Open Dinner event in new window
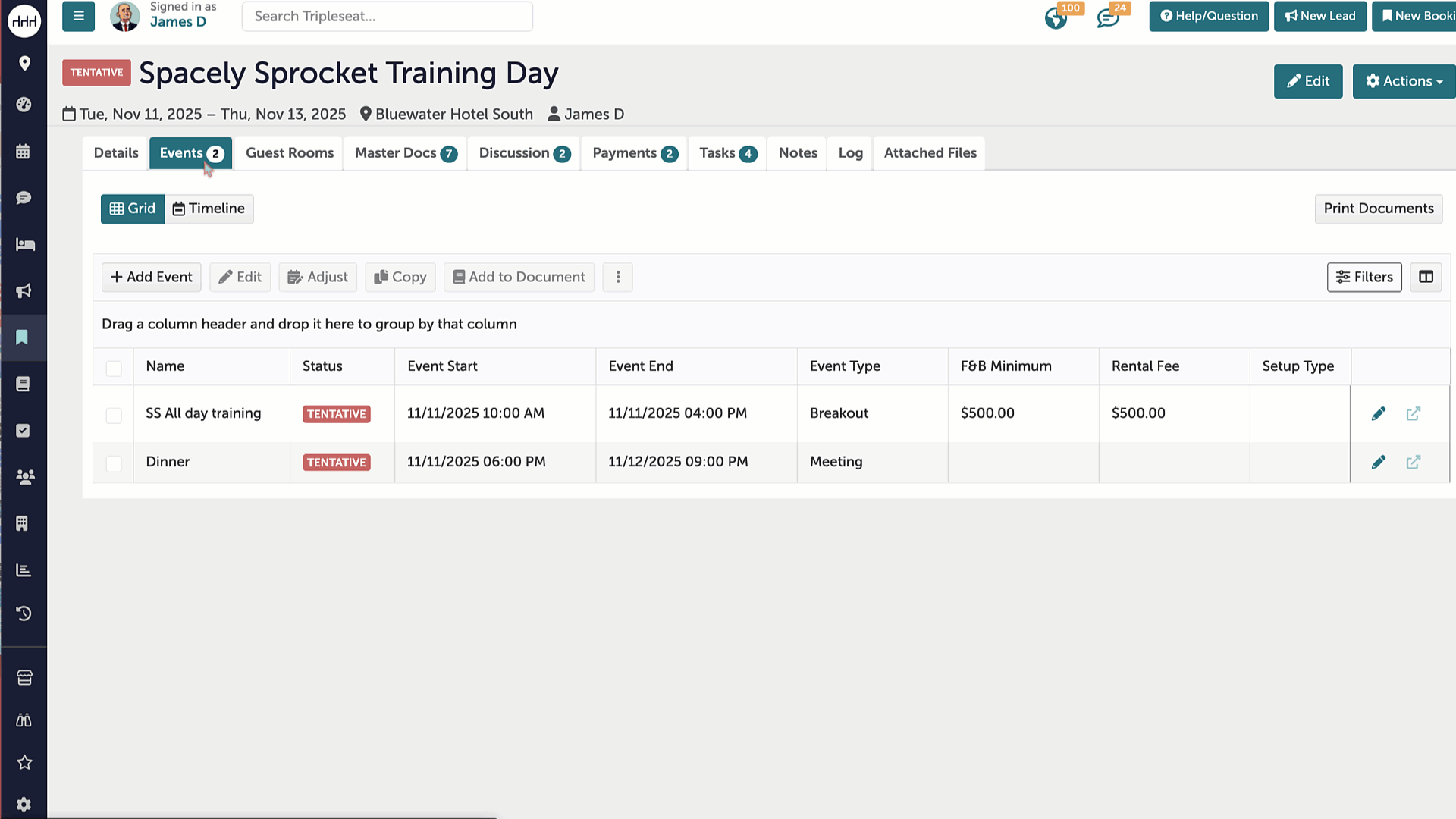The image size is (1456, 819). click(1414, 462)
